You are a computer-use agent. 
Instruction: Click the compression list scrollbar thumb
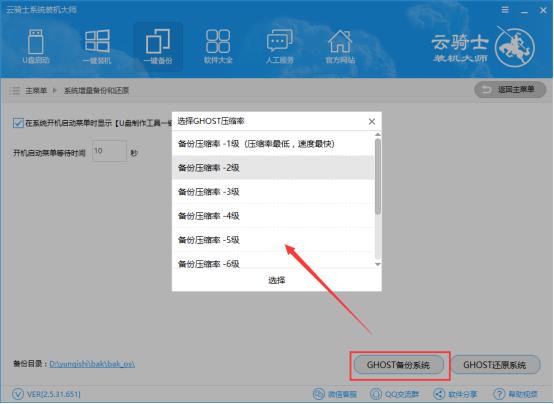point(378,177)
